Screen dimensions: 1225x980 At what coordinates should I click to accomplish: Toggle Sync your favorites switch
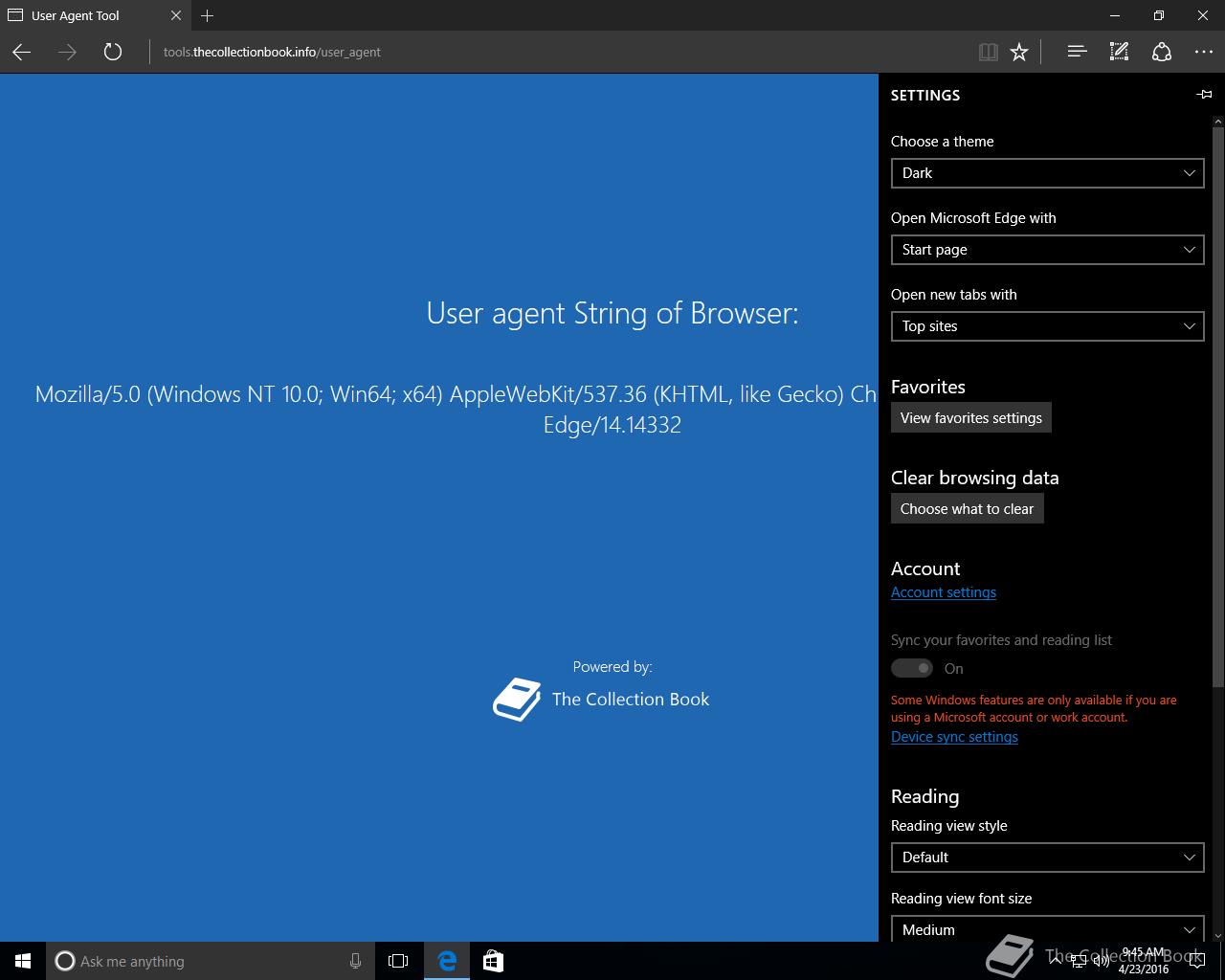tap(911, 668)
